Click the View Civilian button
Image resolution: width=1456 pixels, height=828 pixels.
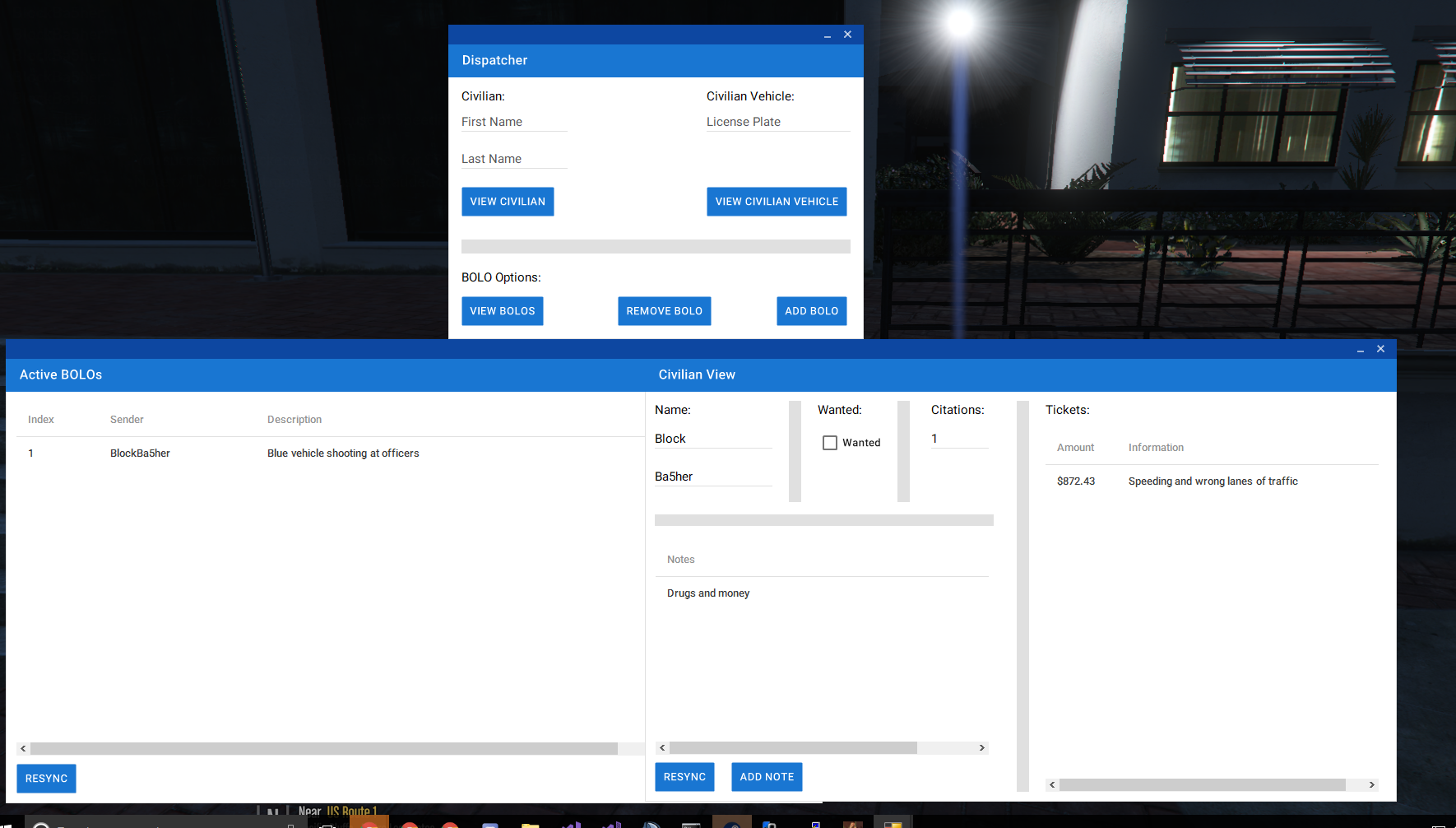(x=508, y=202)
